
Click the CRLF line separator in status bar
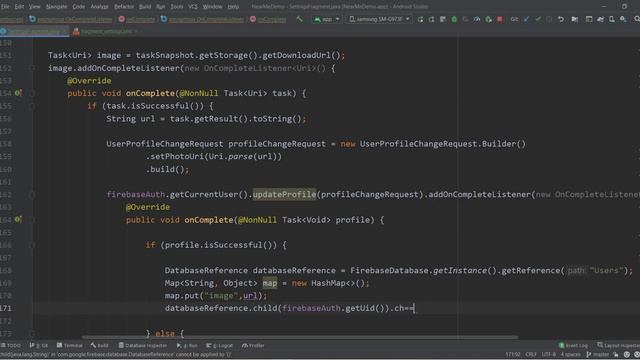point(531,355)
